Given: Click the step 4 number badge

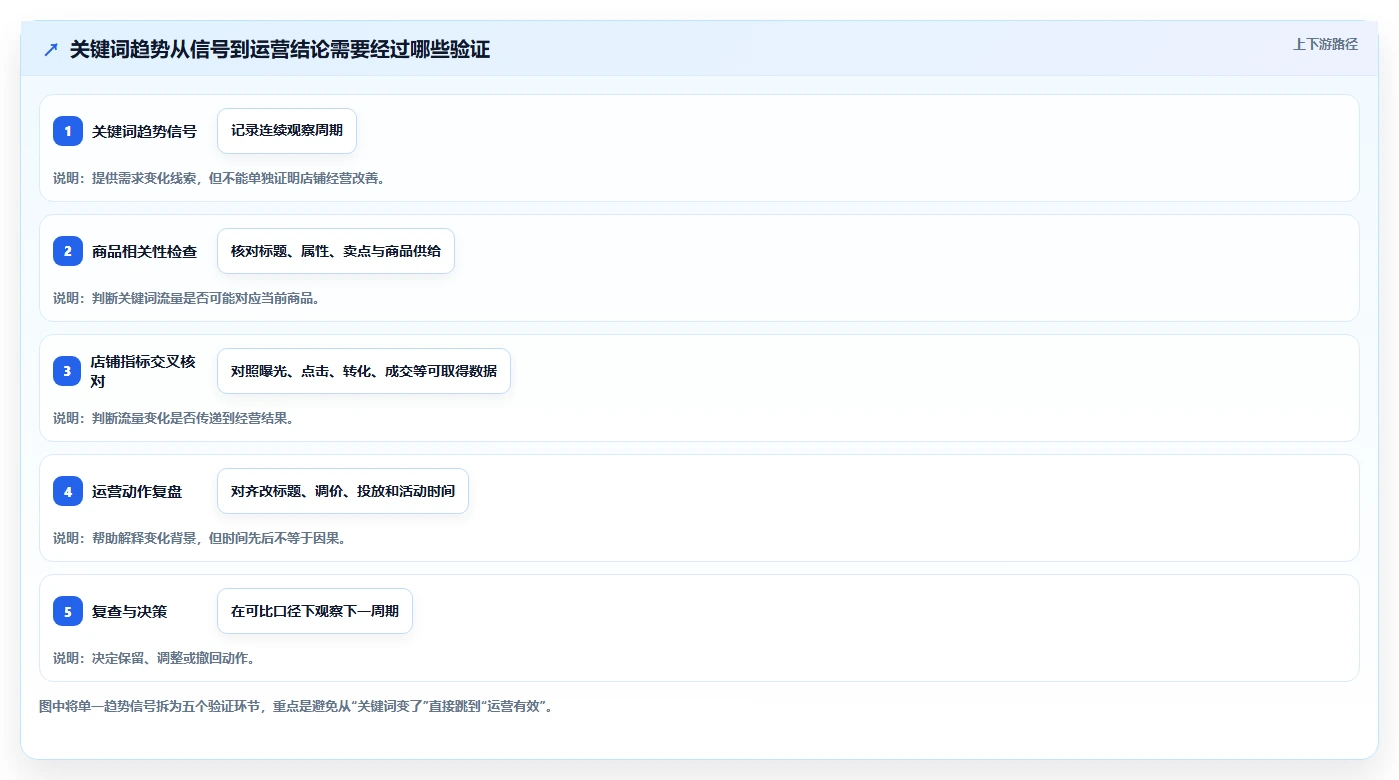Looking at the screenshot, I should (x=68, y=491).
